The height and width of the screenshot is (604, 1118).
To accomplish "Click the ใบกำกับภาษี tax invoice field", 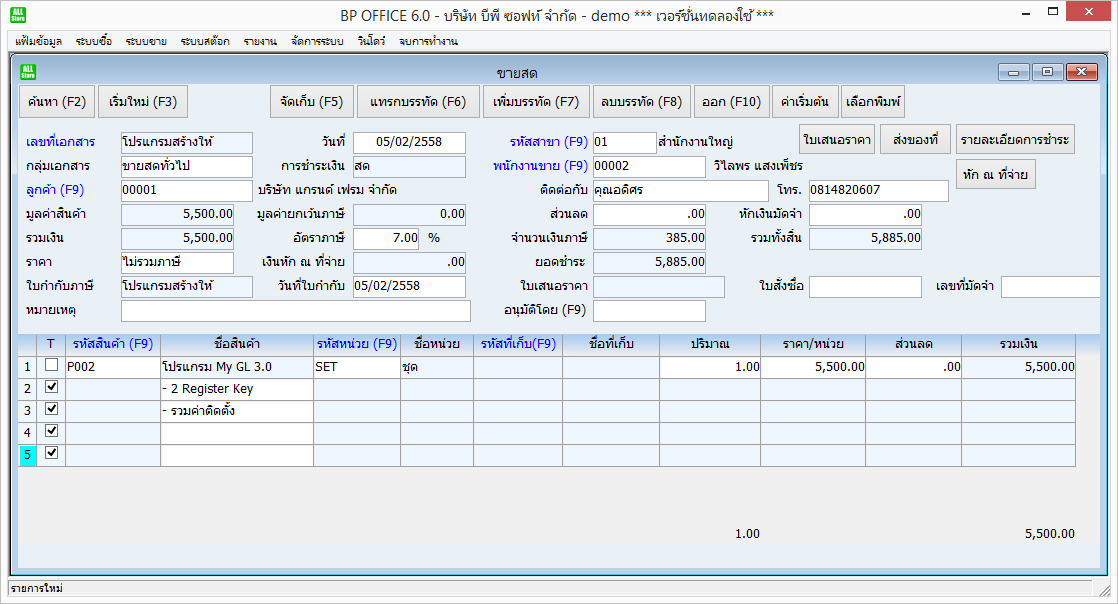I will click(187, 287).
